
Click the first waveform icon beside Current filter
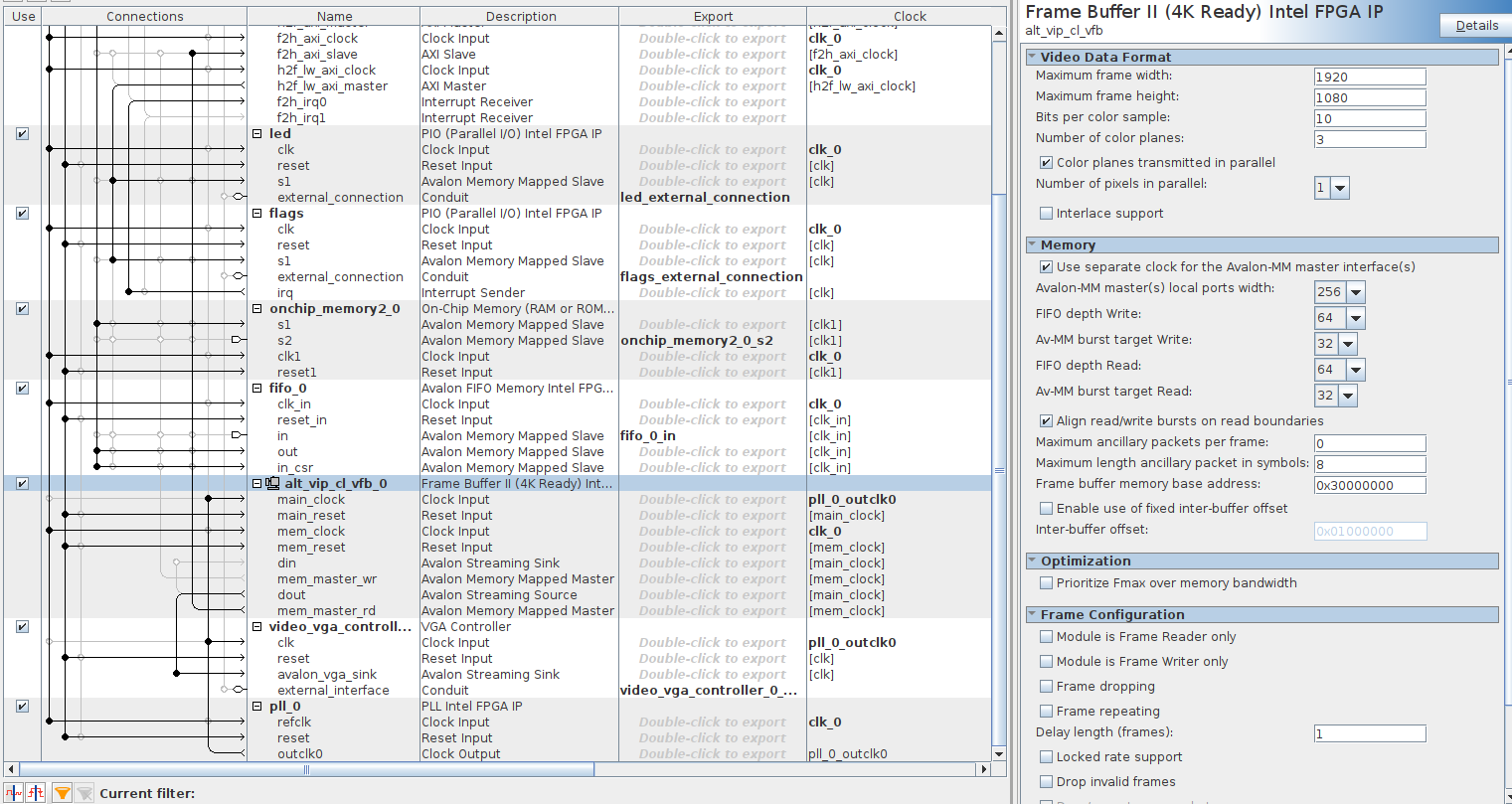[14, 793]
